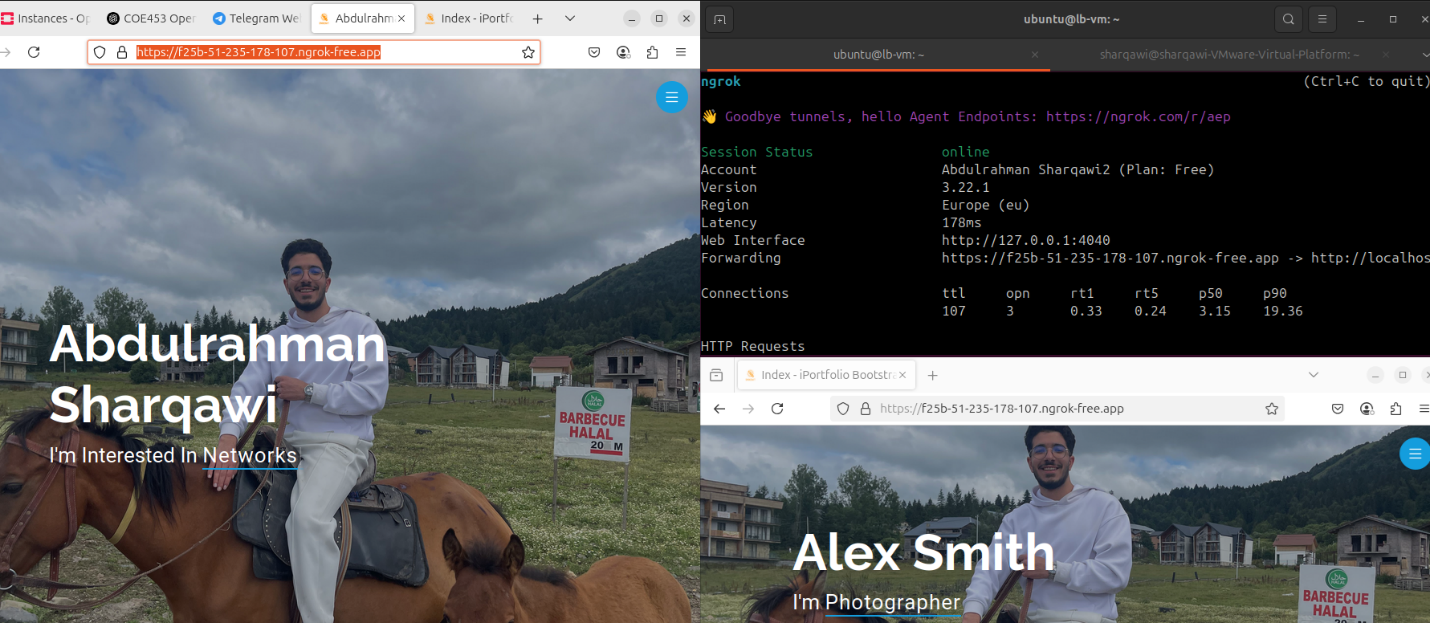Switch to the Telegram Web tab
The width and height of the screenshot is (1430, 623).
(255, 19)
